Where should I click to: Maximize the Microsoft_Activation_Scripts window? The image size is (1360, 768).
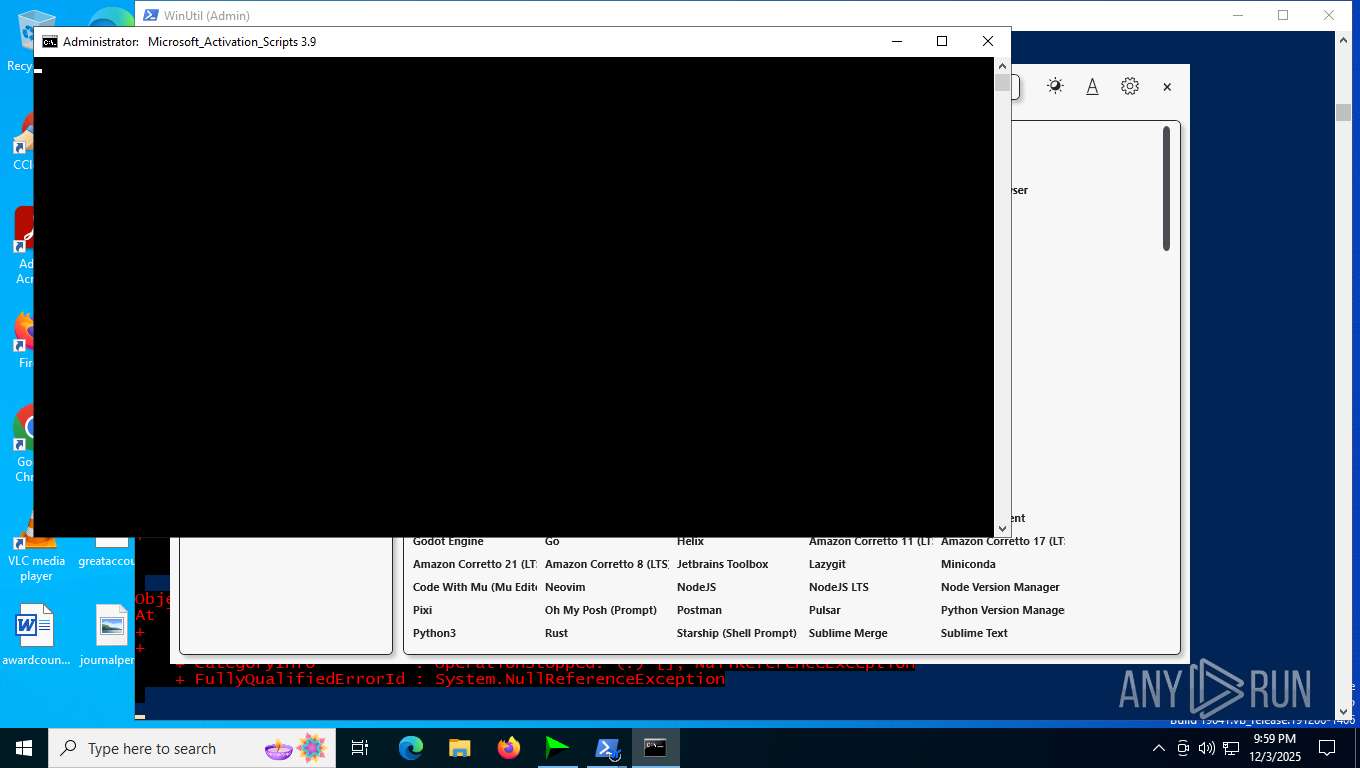coord(941,41)
